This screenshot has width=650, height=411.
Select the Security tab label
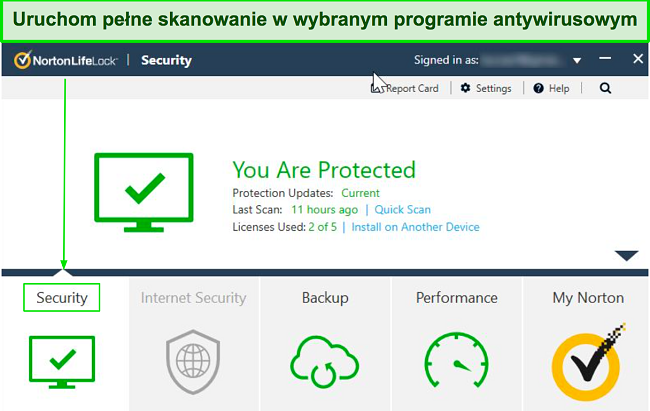pyautogui.click(x=62, y=297)
